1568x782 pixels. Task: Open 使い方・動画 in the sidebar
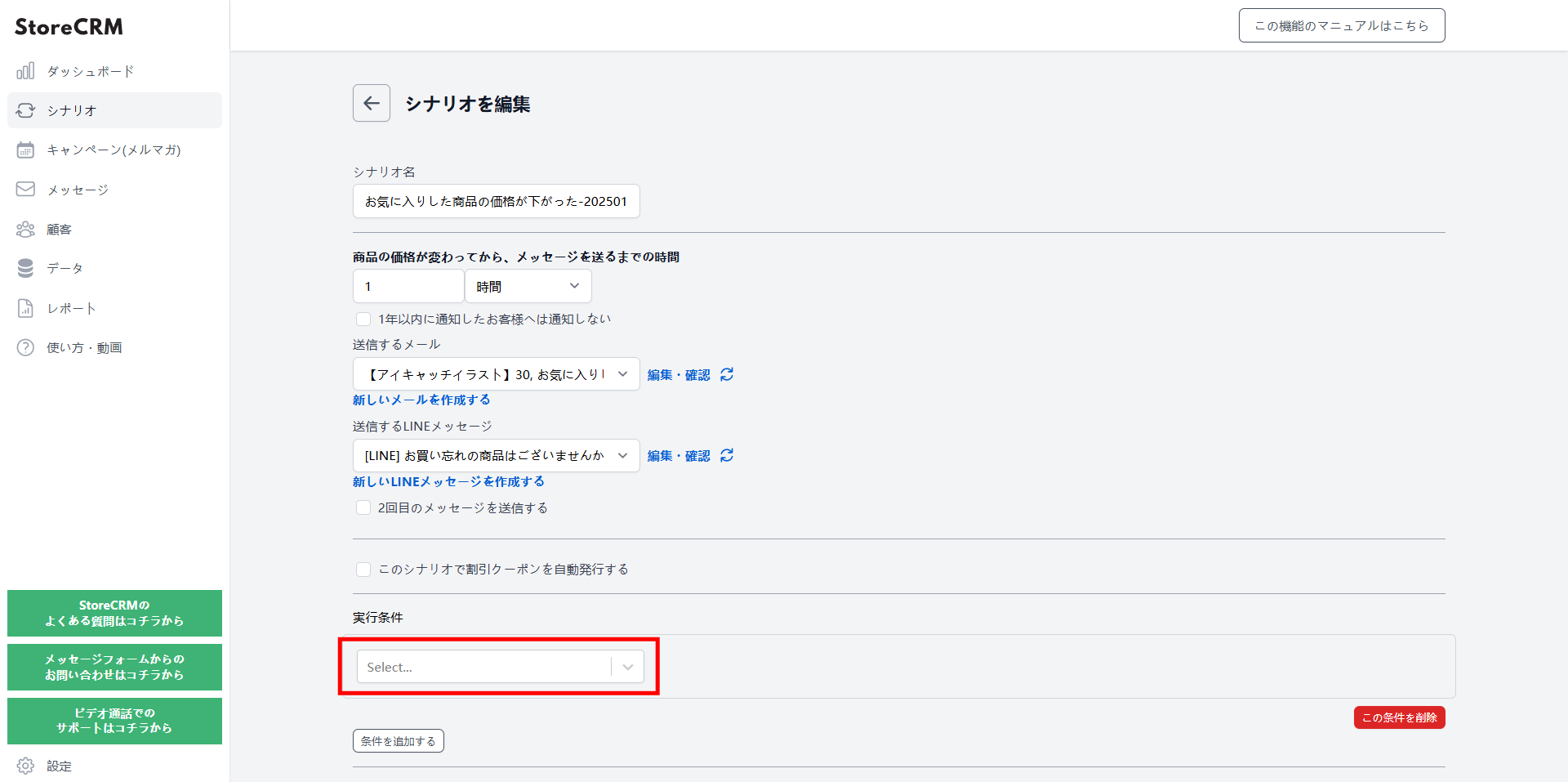(114, 347)
